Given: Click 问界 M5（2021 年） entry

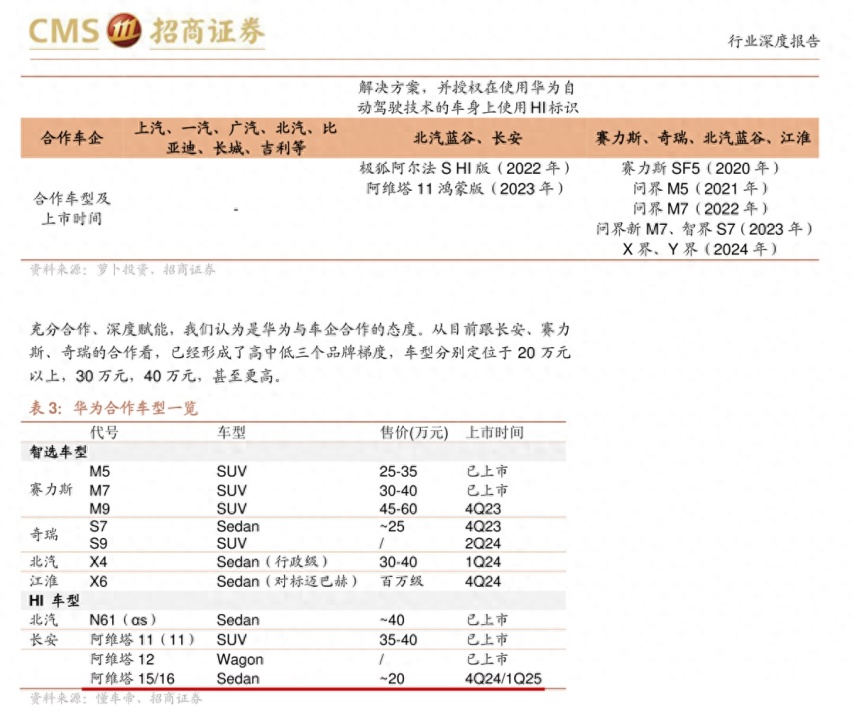Looking at the screenshot, I should tap(701, 189).
